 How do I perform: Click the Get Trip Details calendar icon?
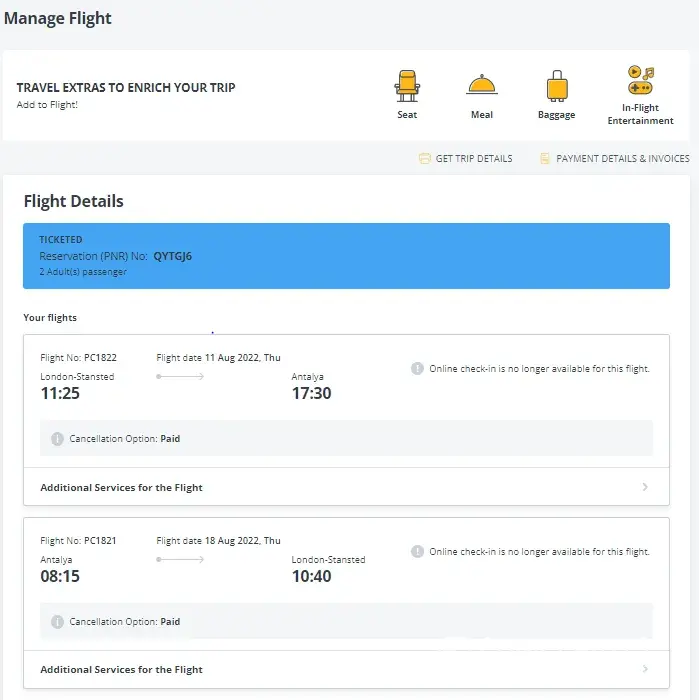425,159
